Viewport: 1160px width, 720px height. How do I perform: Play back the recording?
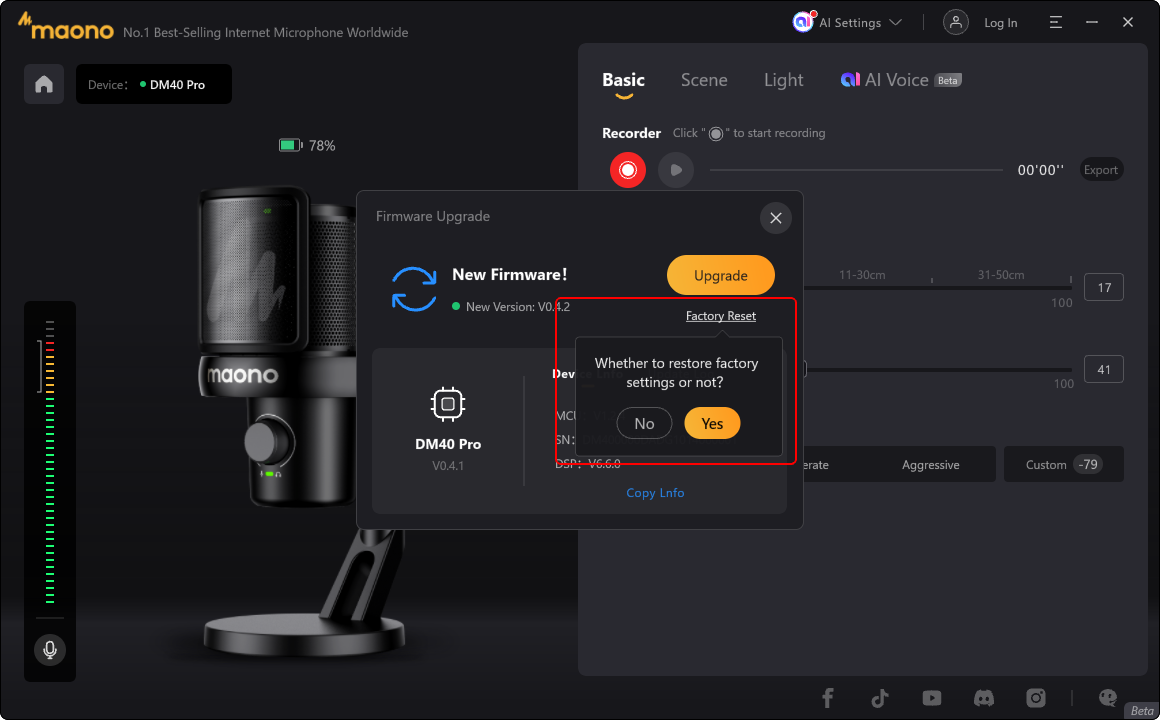click(675, 170)
